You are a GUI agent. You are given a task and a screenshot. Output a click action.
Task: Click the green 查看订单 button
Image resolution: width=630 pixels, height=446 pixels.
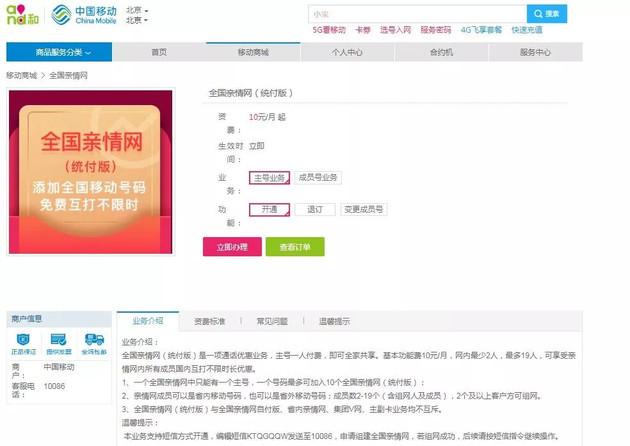click(295, 247)
